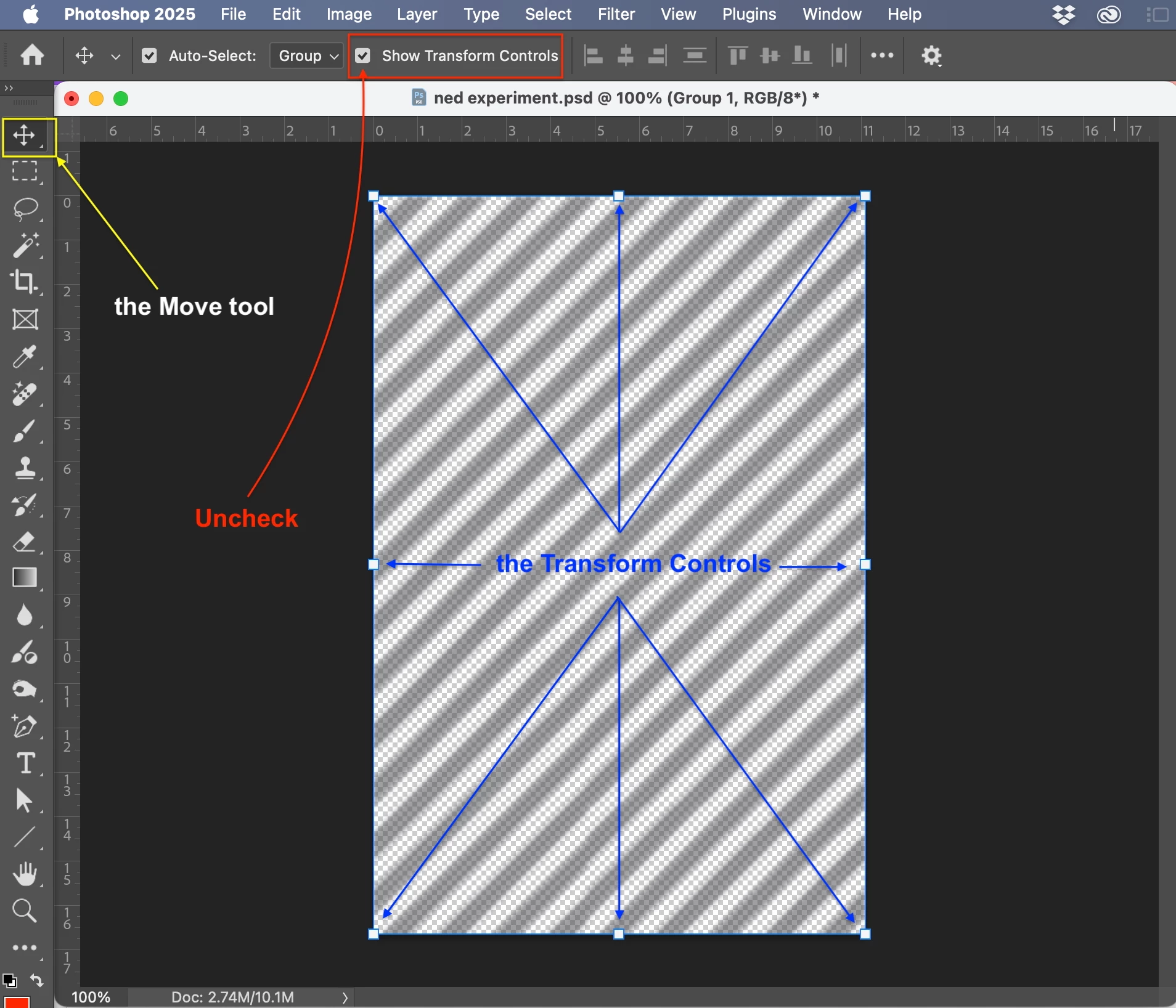Select the Zoom tool

[x=25, y=911]
